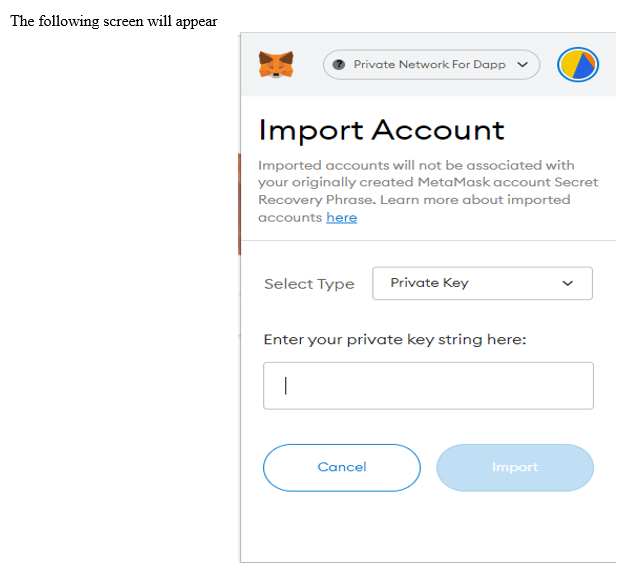Screen dimensions: 633x566
Task: Click the Select Type label
Action: click(309, 284)
